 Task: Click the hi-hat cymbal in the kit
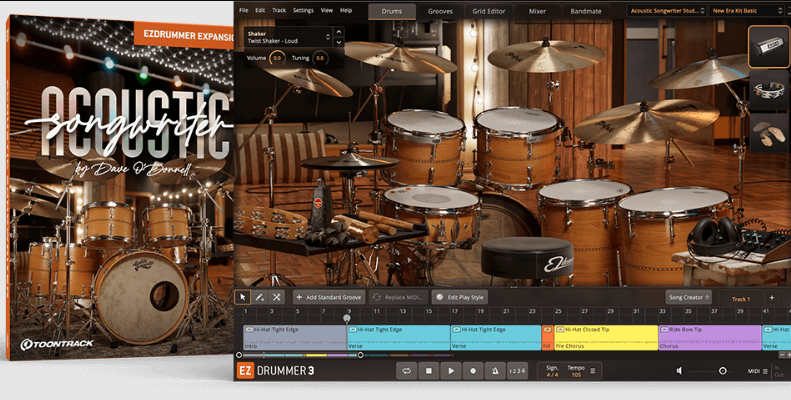(x=350, y=161)
